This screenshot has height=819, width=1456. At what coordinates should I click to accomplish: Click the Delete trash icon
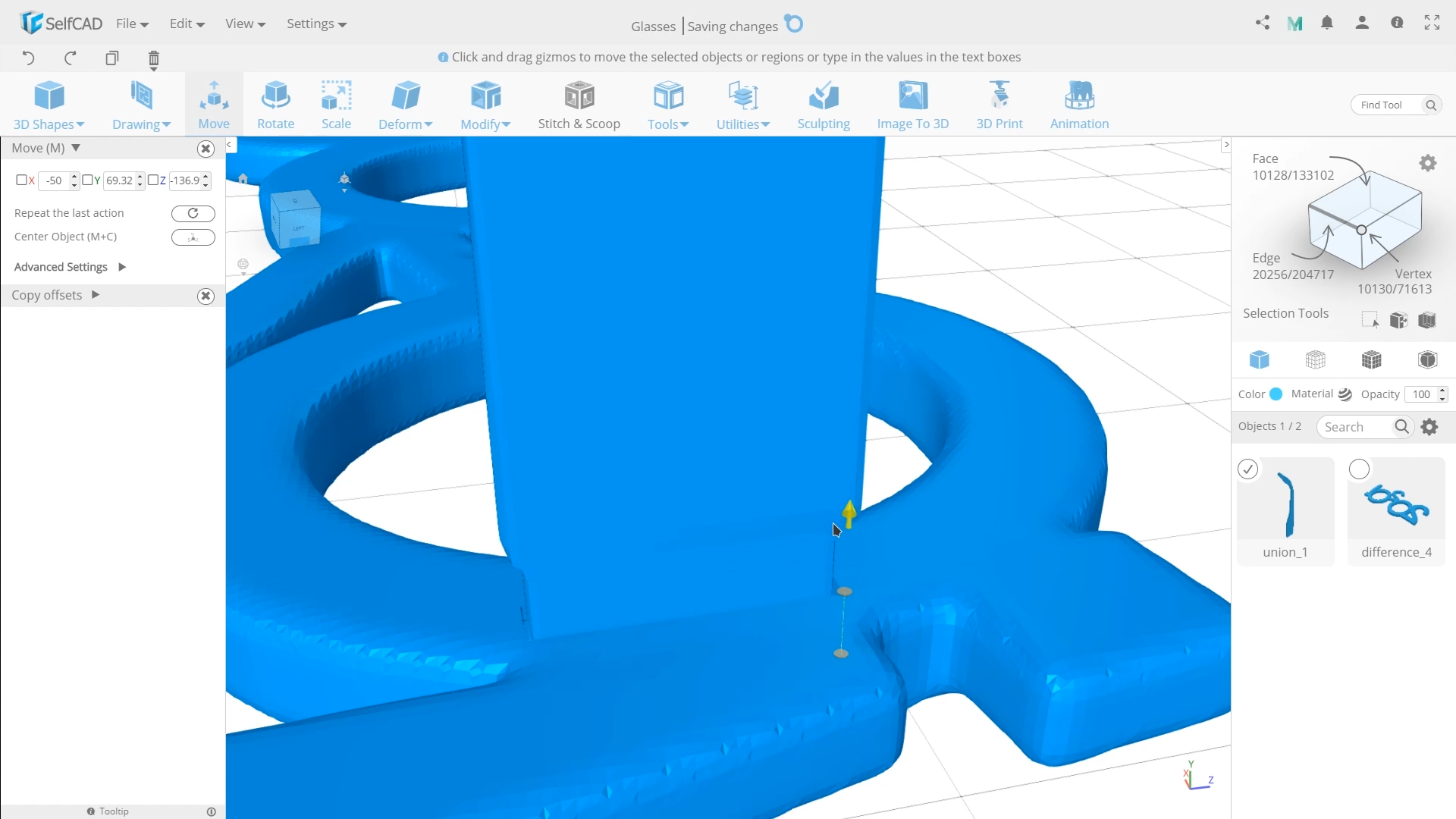point(154,59)
